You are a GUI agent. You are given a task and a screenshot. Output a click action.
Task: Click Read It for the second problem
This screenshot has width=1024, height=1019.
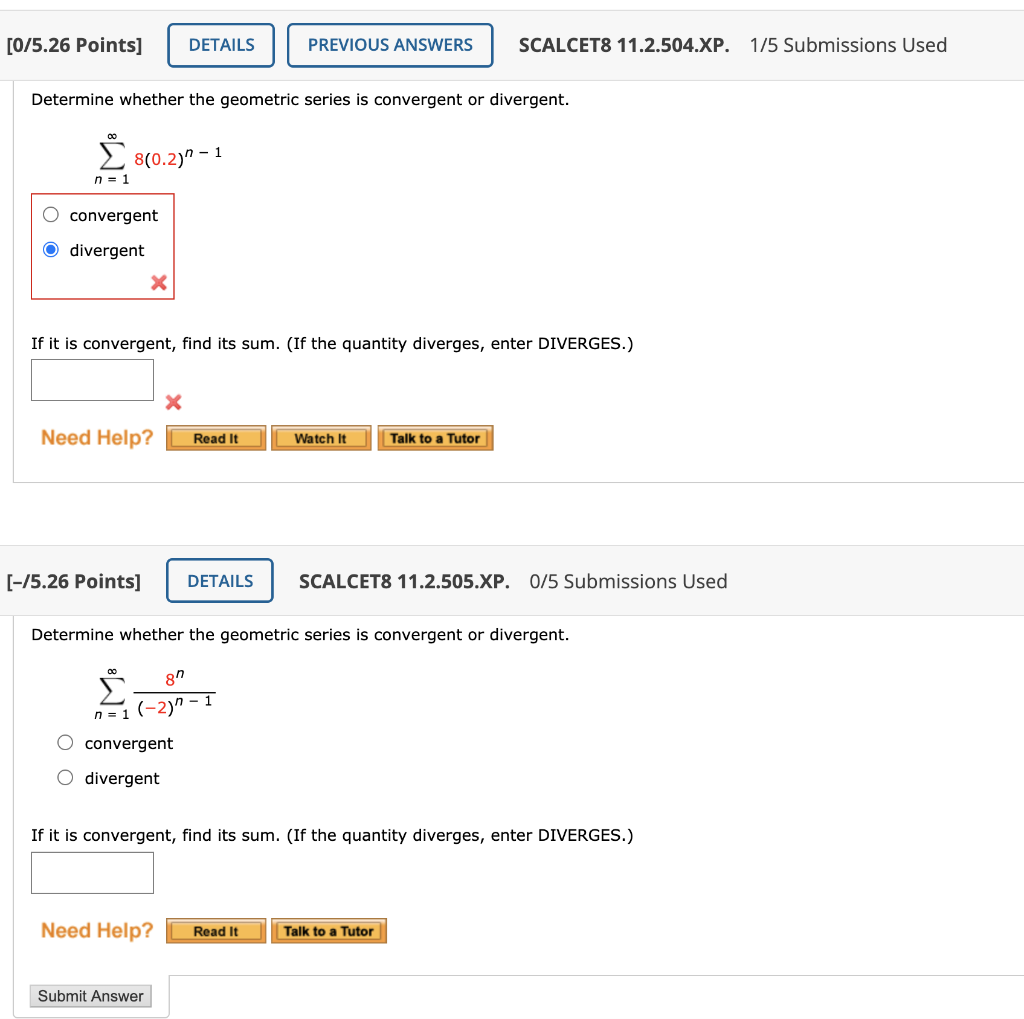[215, 930]
